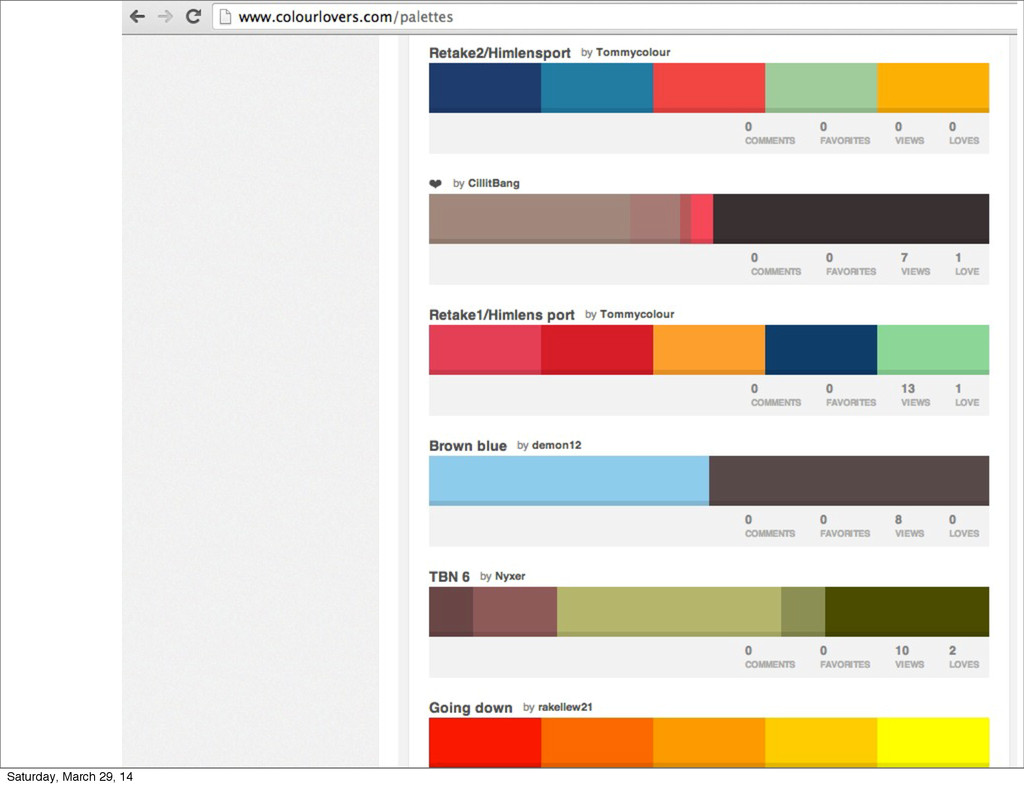1024x788 pixels.
Task: Select light green swatch in Retake2/Himlensport
Action: pos(821,88)
